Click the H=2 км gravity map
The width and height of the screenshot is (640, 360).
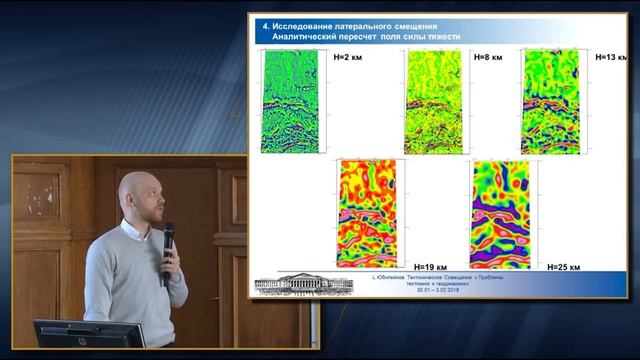(x=289, y=101)
